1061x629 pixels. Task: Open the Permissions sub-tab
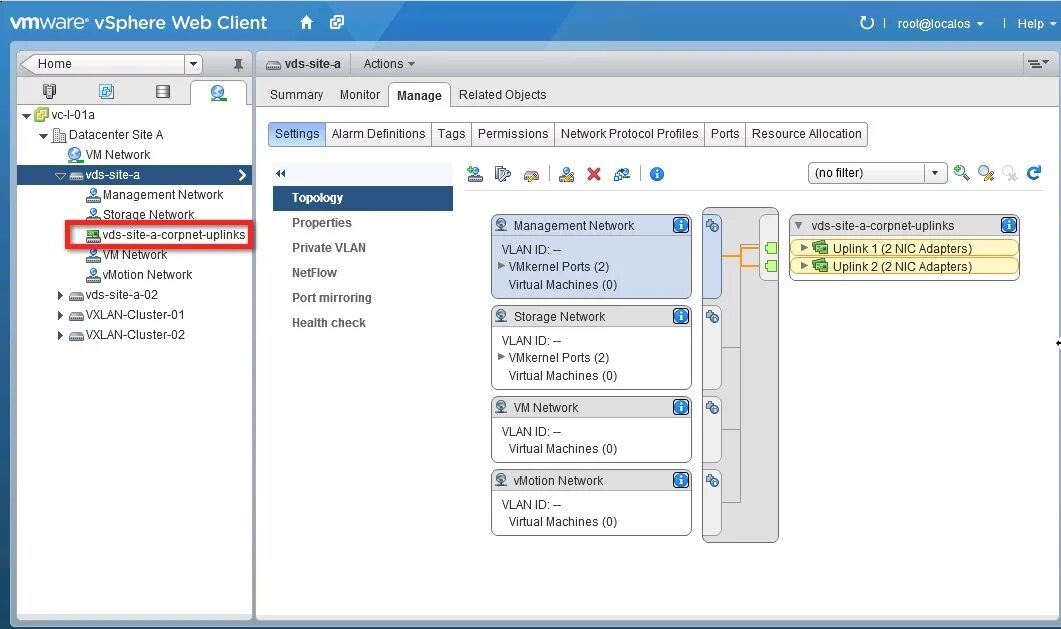513,134
